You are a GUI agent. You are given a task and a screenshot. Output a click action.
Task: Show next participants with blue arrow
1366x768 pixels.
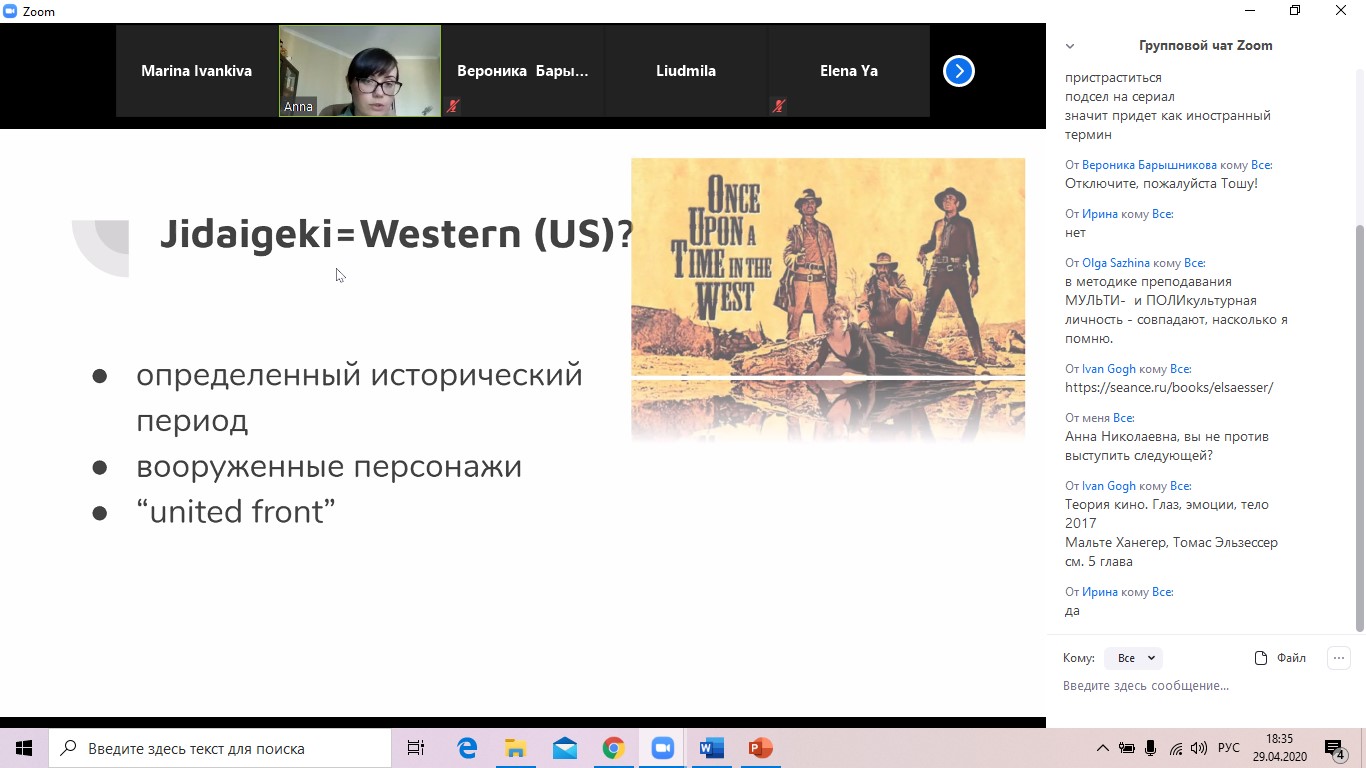(x=958, y=71)
